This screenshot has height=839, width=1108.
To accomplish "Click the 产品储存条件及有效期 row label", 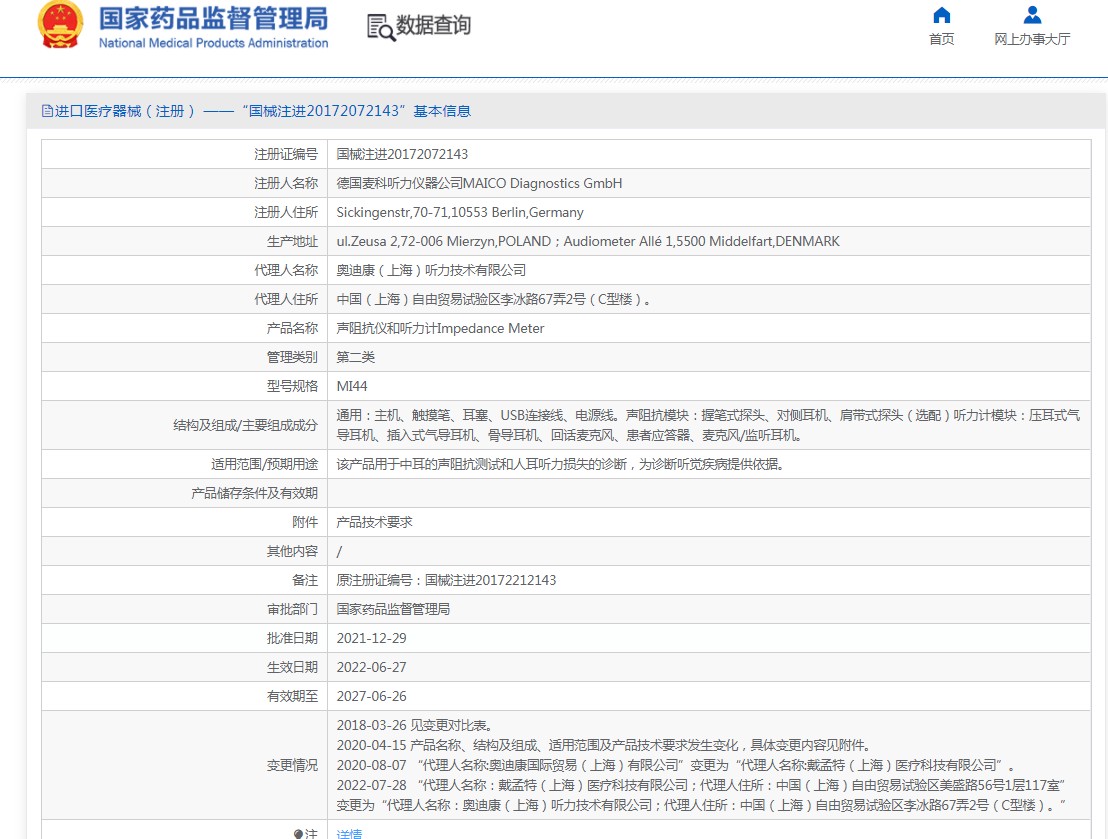I will (x=254, y=493).
